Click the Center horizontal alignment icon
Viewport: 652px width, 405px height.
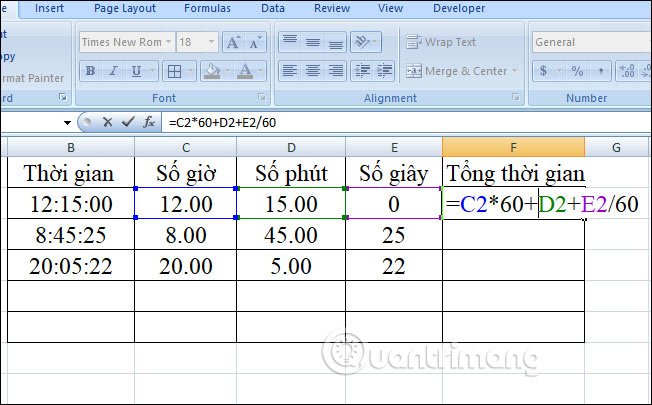point(313,71)
